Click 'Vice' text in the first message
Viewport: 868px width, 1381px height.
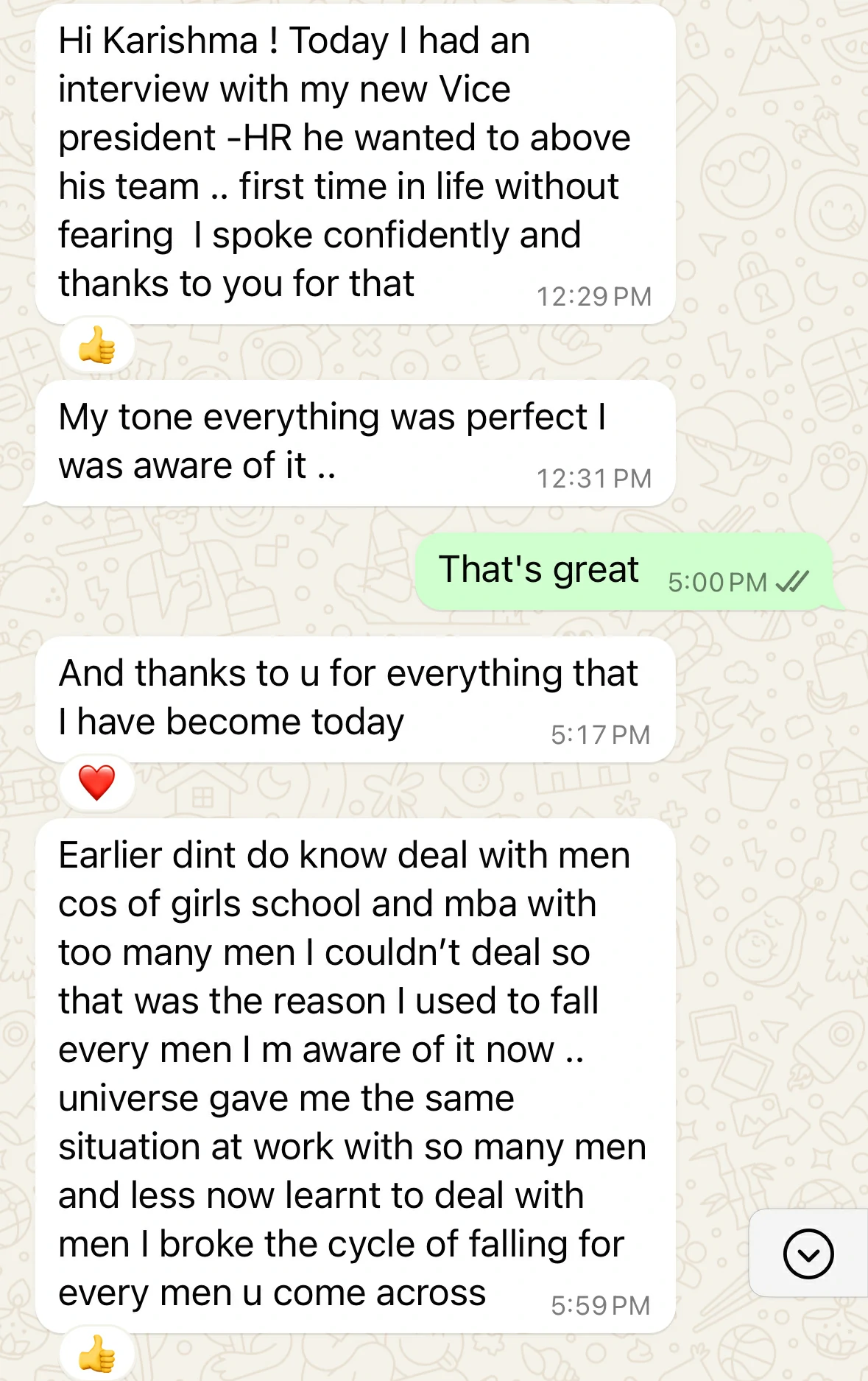tap(475, 89)
